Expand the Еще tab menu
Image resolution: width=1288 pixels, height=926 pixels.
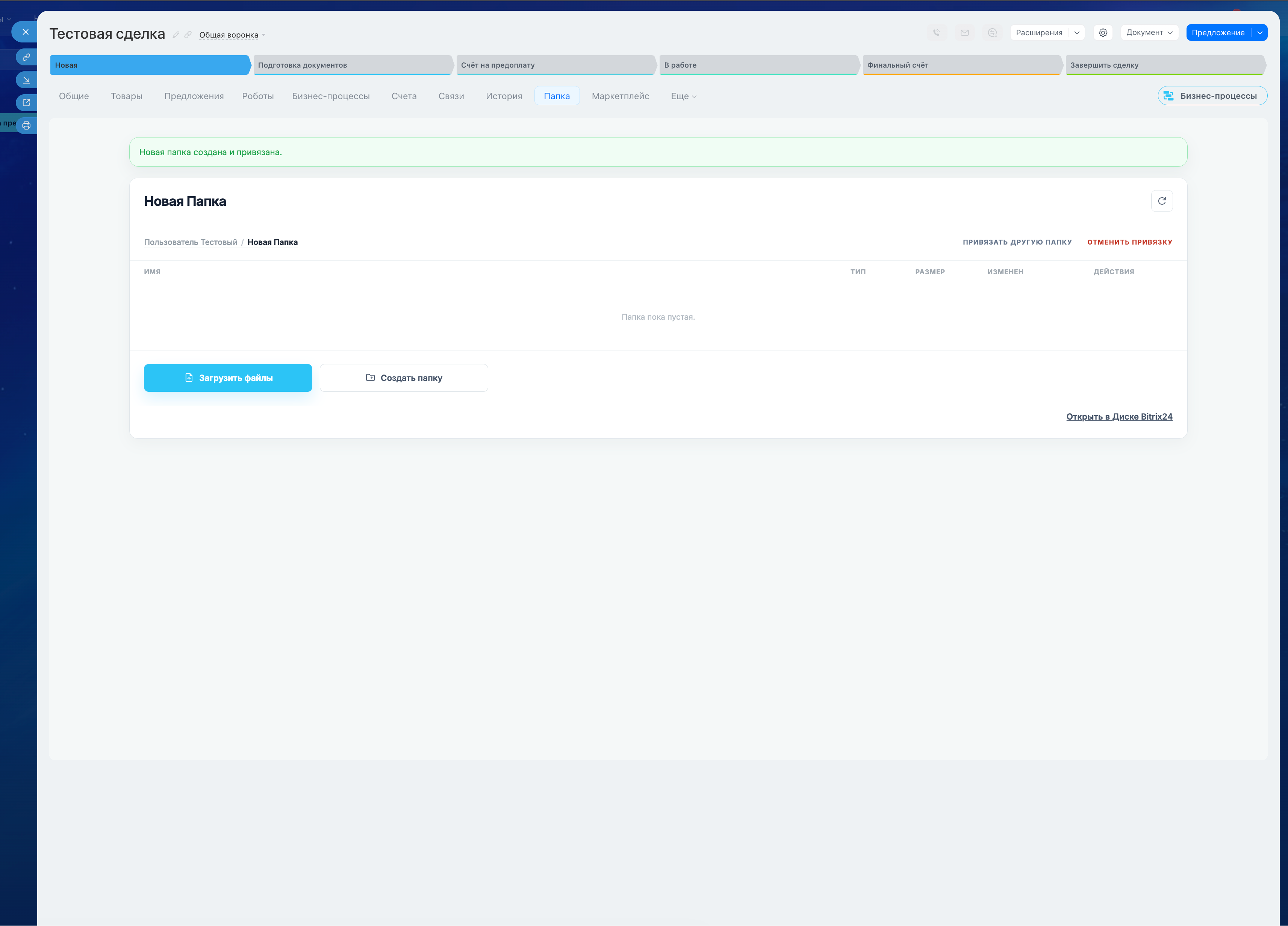click(x=683, y=97)
